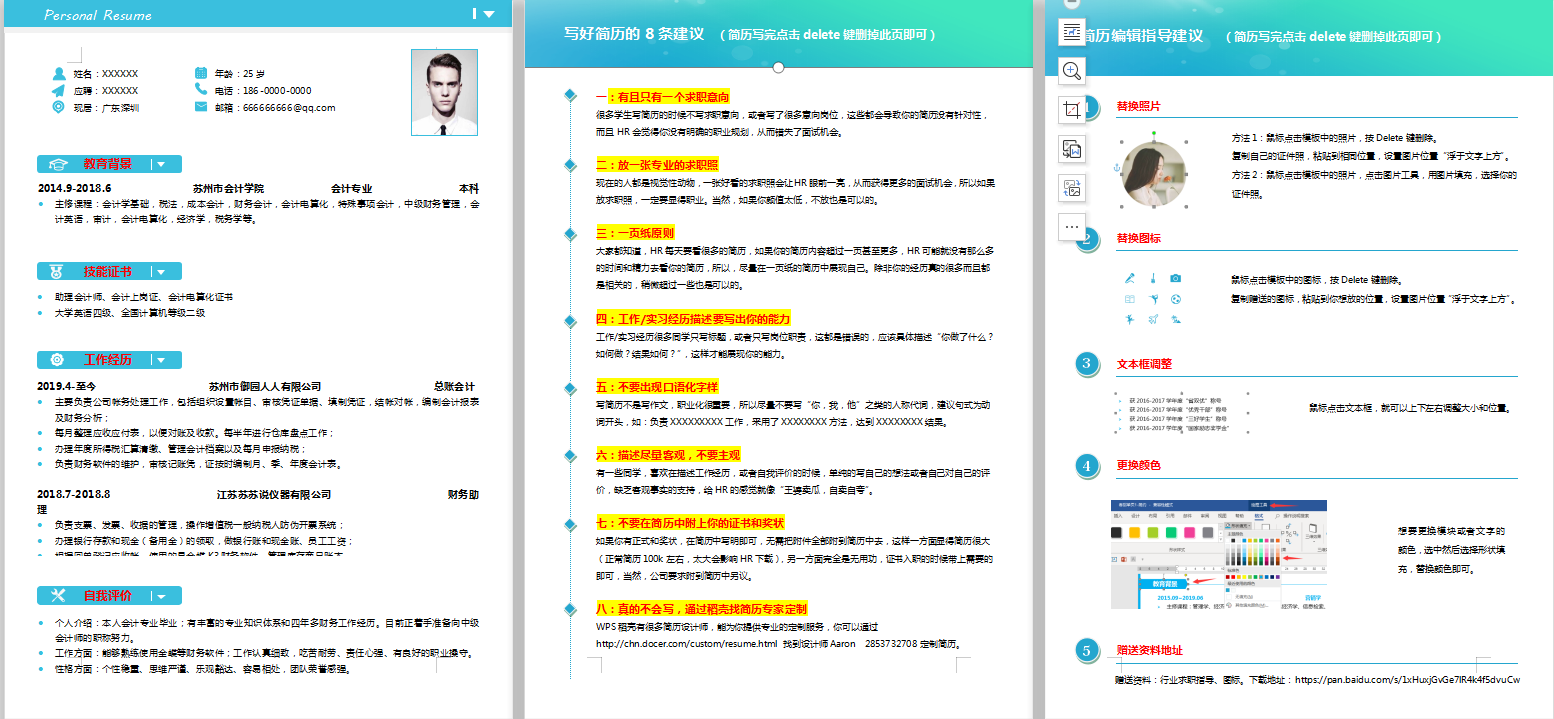Select the person icon beside 姓名
The image size is (1554, 719).
(x=59, y=73)
